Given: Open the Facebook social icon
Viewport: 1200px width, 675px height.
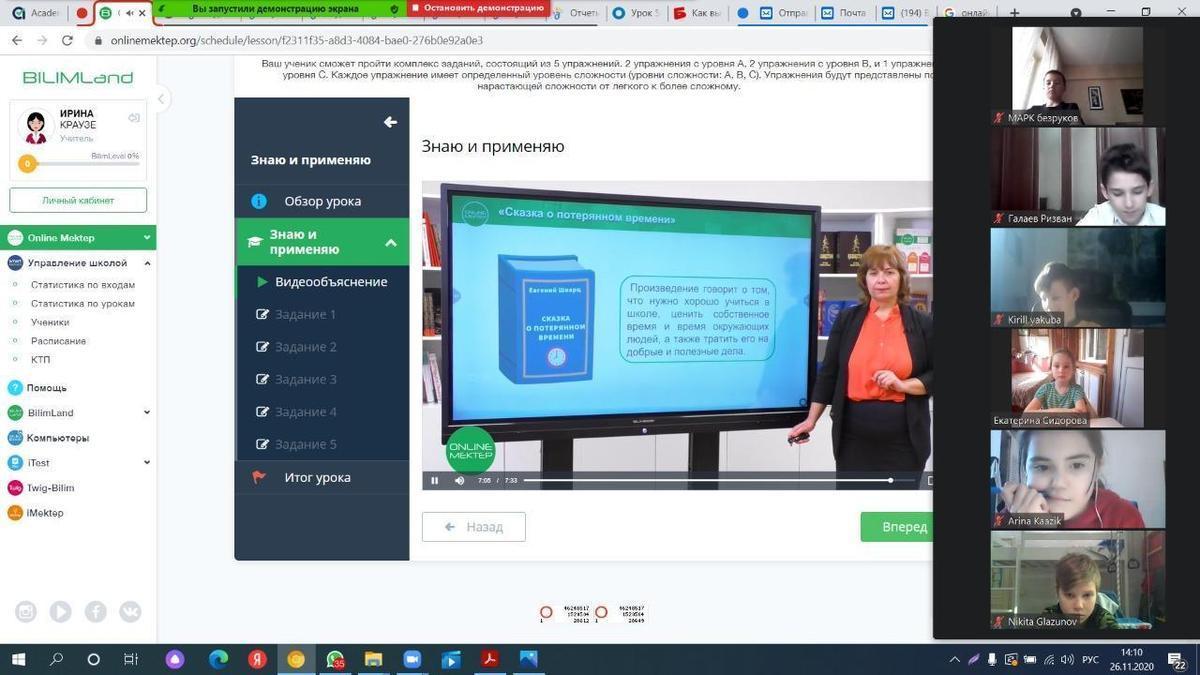Looking at the screenshot, I should pyautogui.click(x=96, y=612).
